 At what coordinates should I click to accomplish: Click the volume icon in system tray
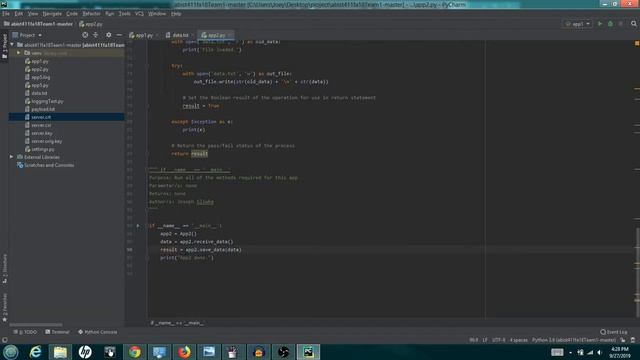(600, 352)
